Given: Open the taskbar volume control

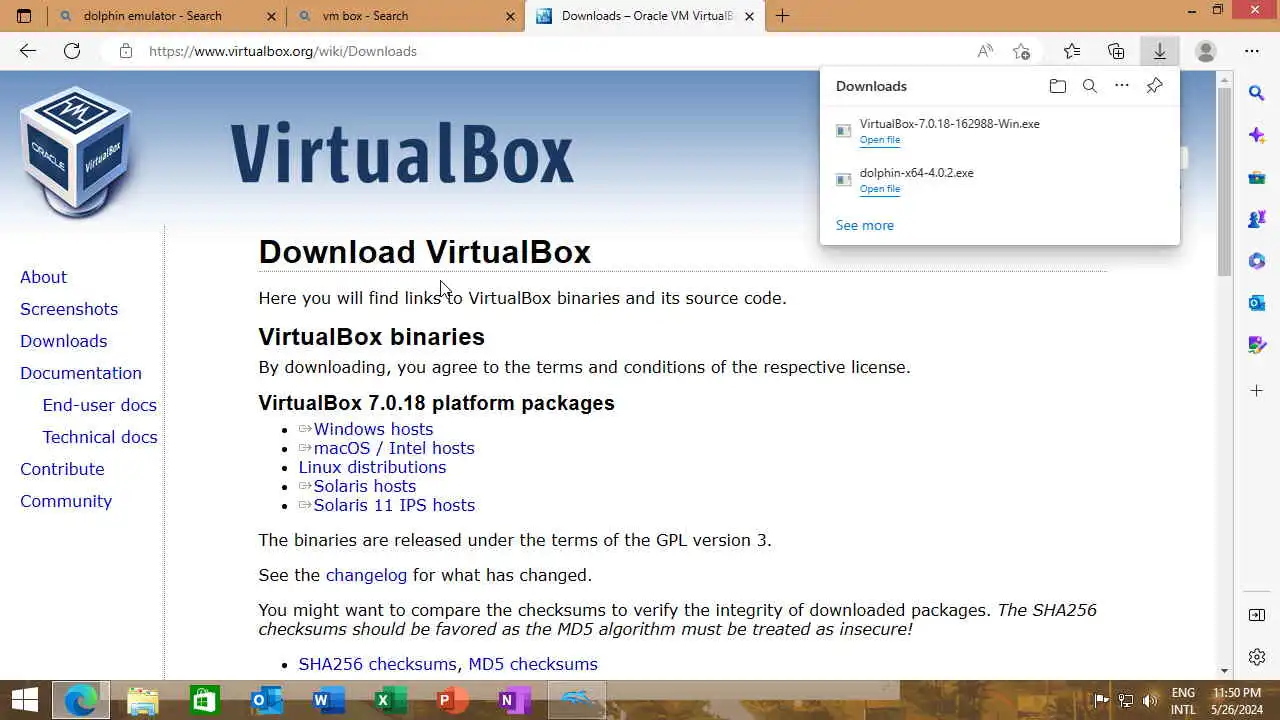Looking at the screenshot, I should click(1150, 700).
